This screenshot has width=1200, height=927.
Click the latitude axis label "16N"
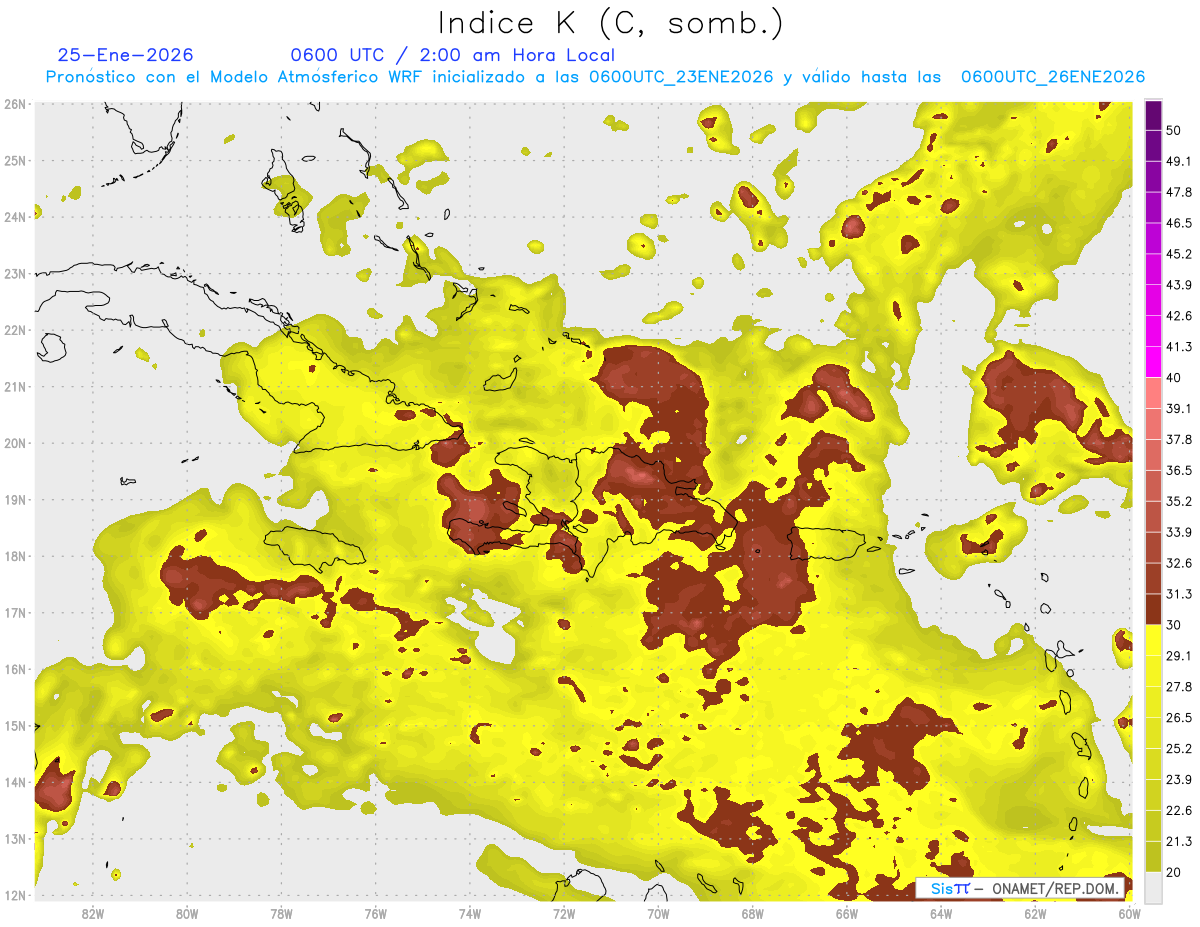[15, 669]
